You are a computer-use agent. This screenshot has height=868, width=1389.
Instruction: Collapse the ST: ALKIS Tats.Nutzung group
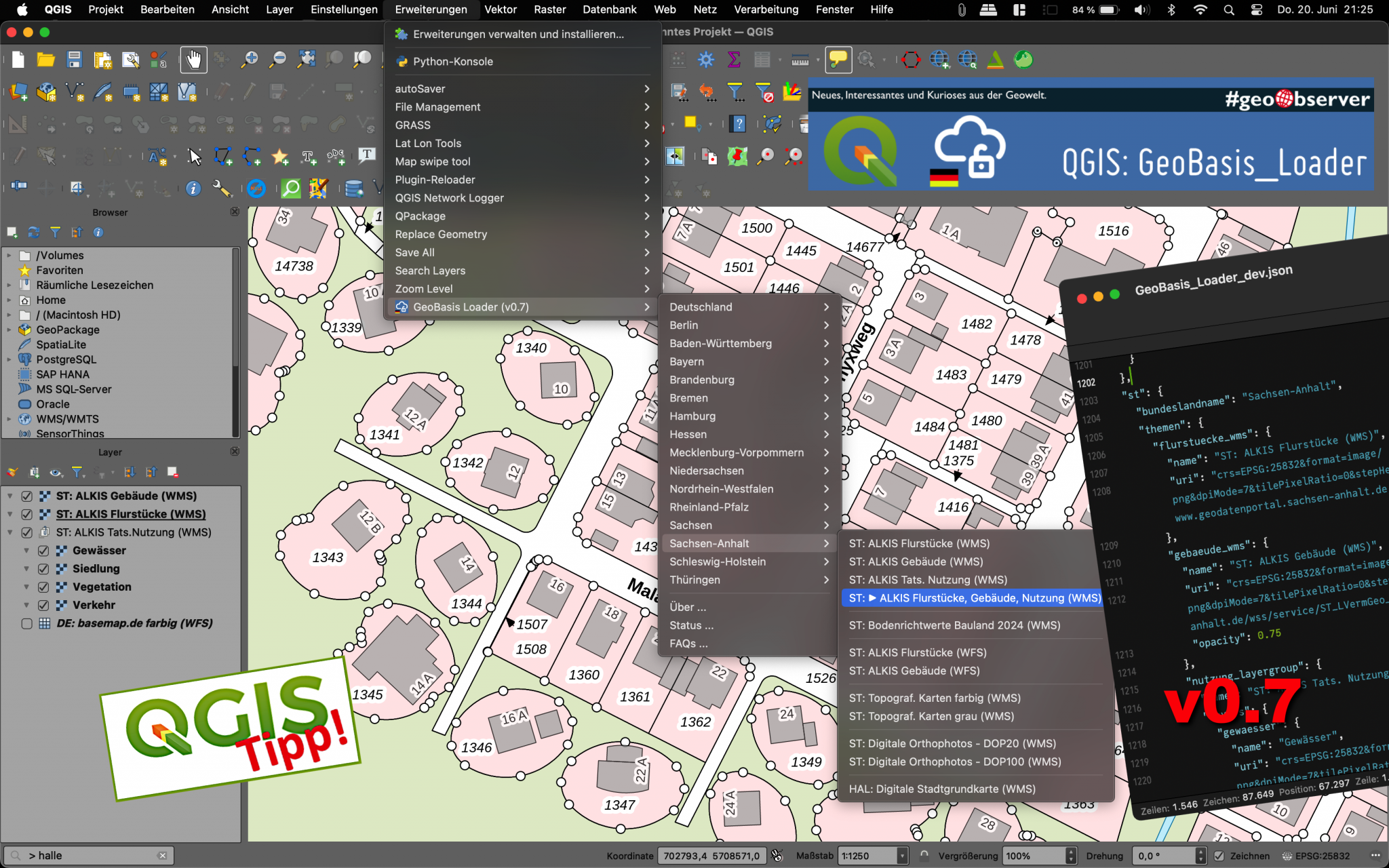pos(9,532)
